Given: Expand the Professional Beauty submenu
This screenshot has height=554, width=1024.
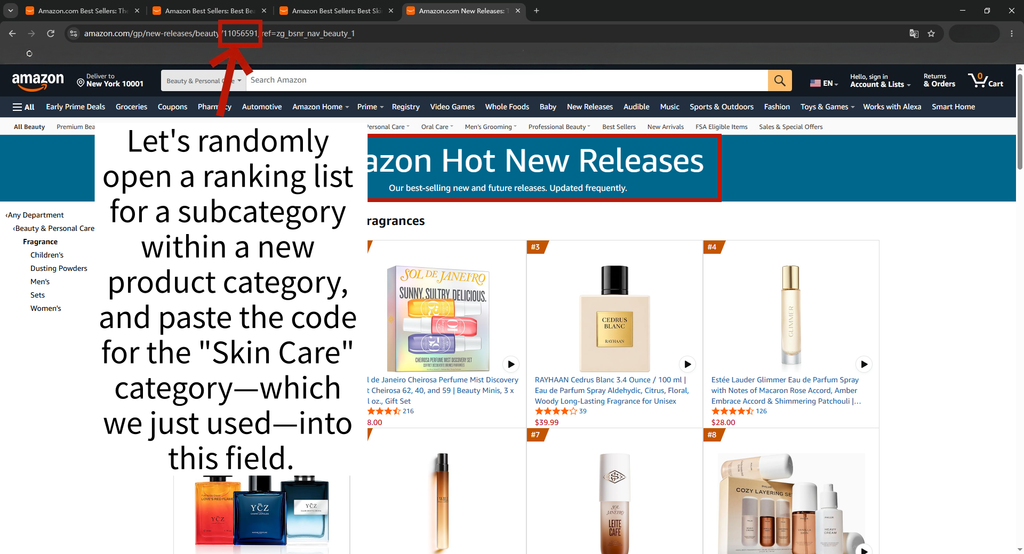Looking at the screenshot, I should tap(559, 127).
